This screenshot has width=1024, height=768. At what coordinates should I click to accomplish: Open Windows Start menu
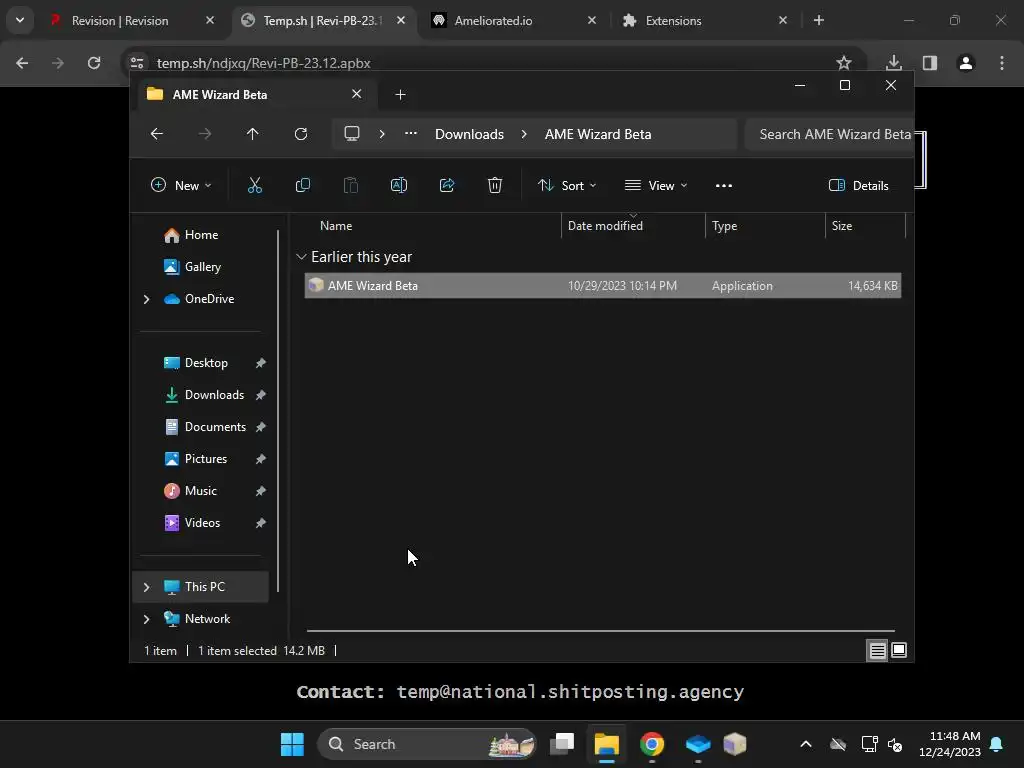click(x=292, y=744)
